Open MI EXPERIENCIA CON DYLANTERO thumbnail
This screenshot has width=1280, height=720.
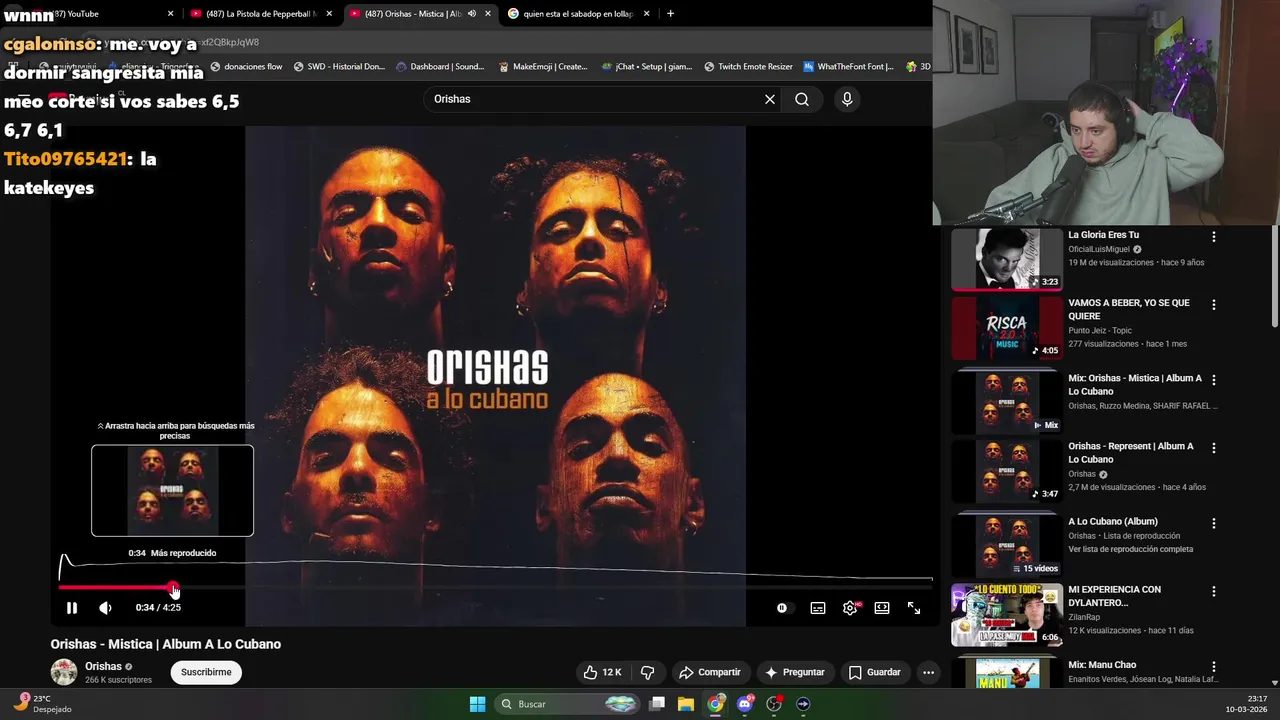click(1007, 615)
